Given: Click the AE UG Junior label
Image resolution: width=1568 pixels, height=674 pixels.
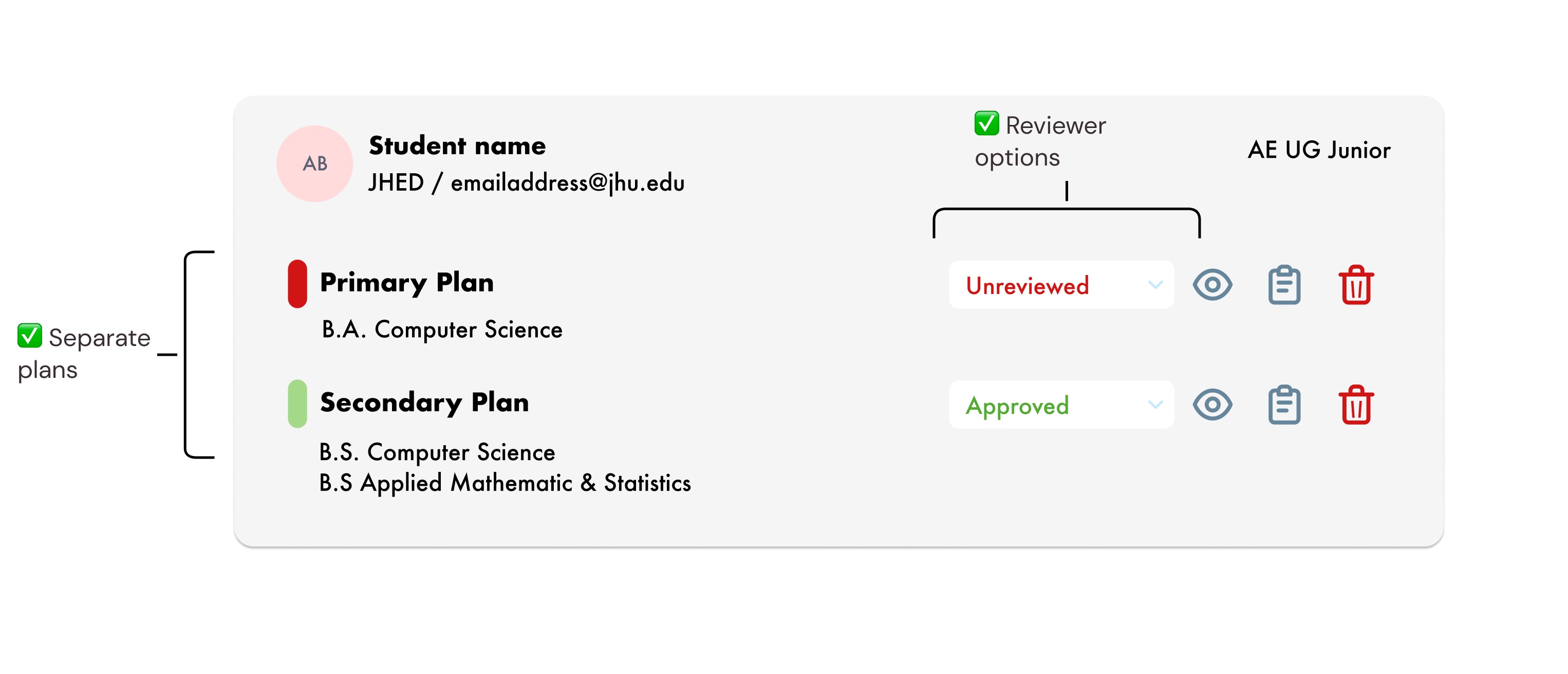Looking at the screenshot, I should [x=1318, y=150].
